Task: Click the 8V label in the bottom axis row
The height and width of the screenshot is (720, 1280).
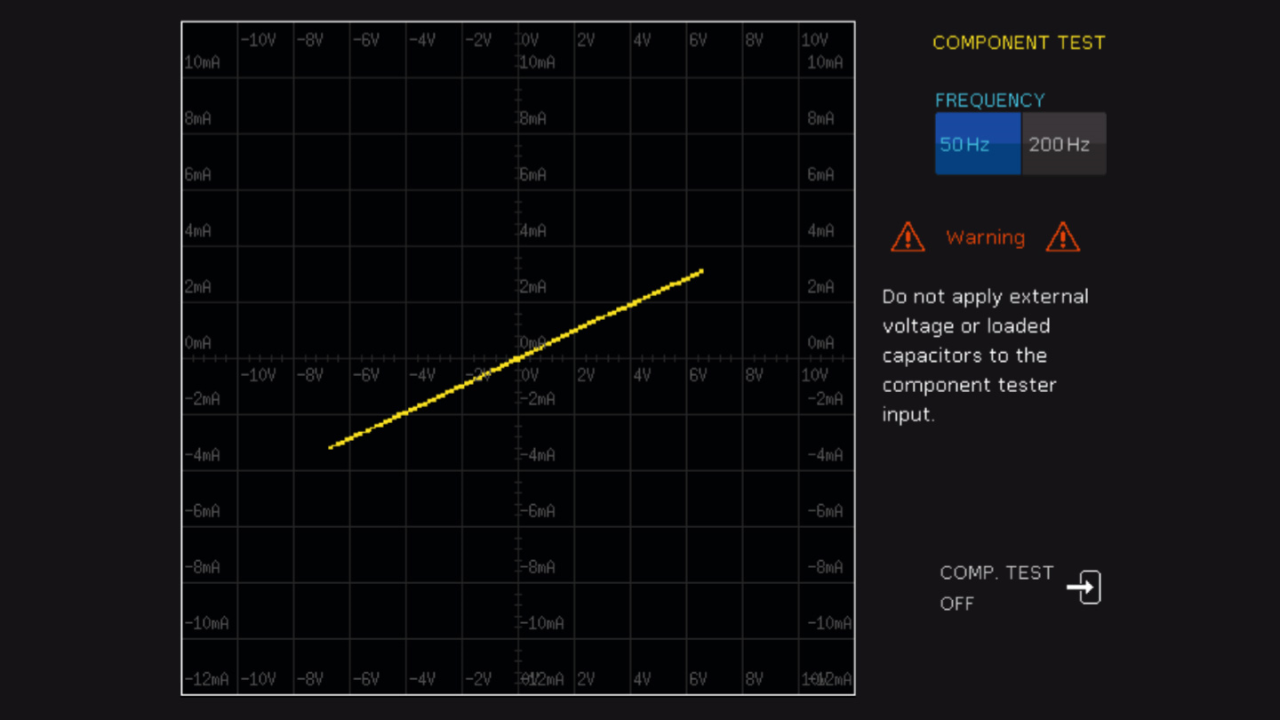Action: coord(754,679)
